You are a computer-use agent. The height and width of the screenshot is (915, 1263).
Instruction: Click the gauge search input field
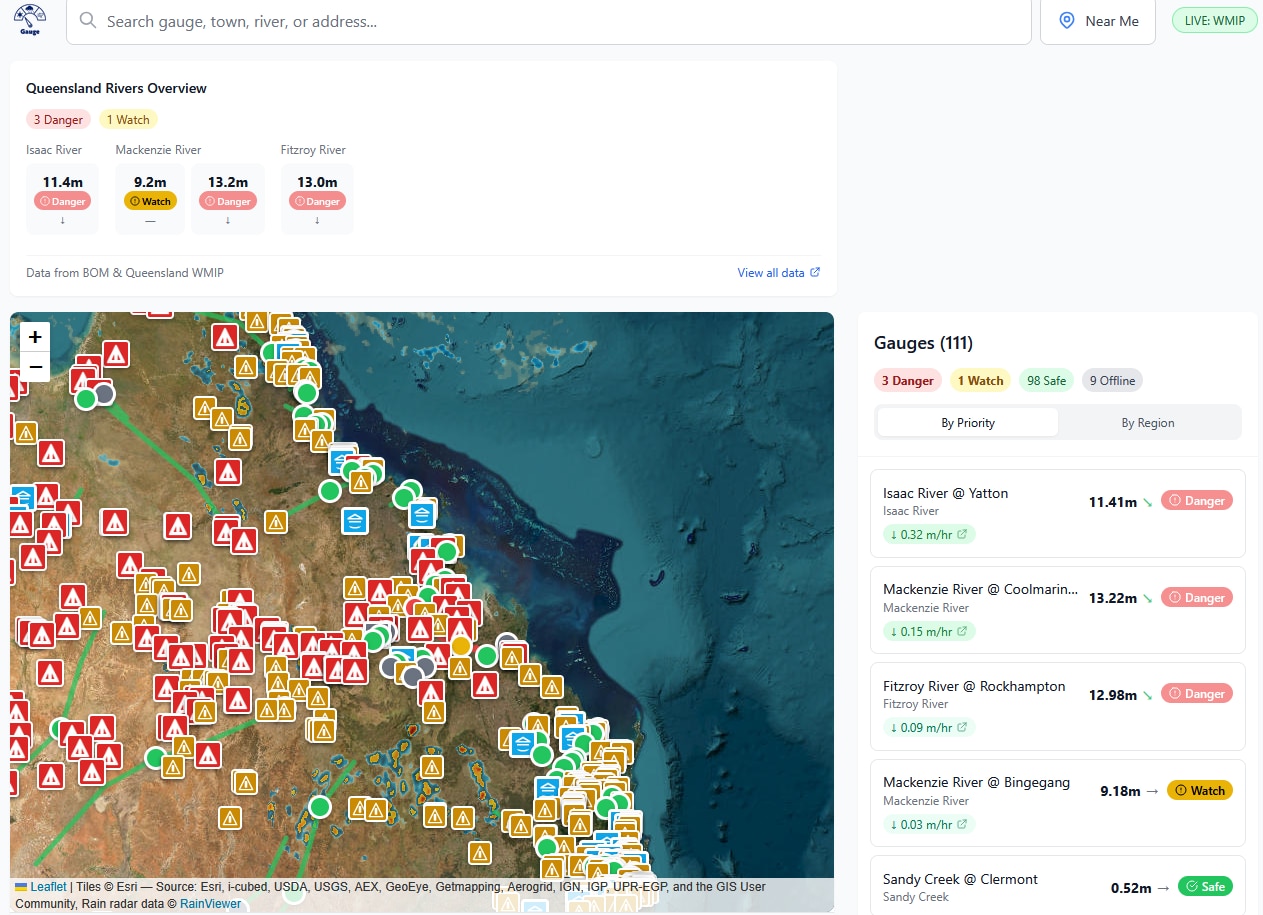point(500,20)
